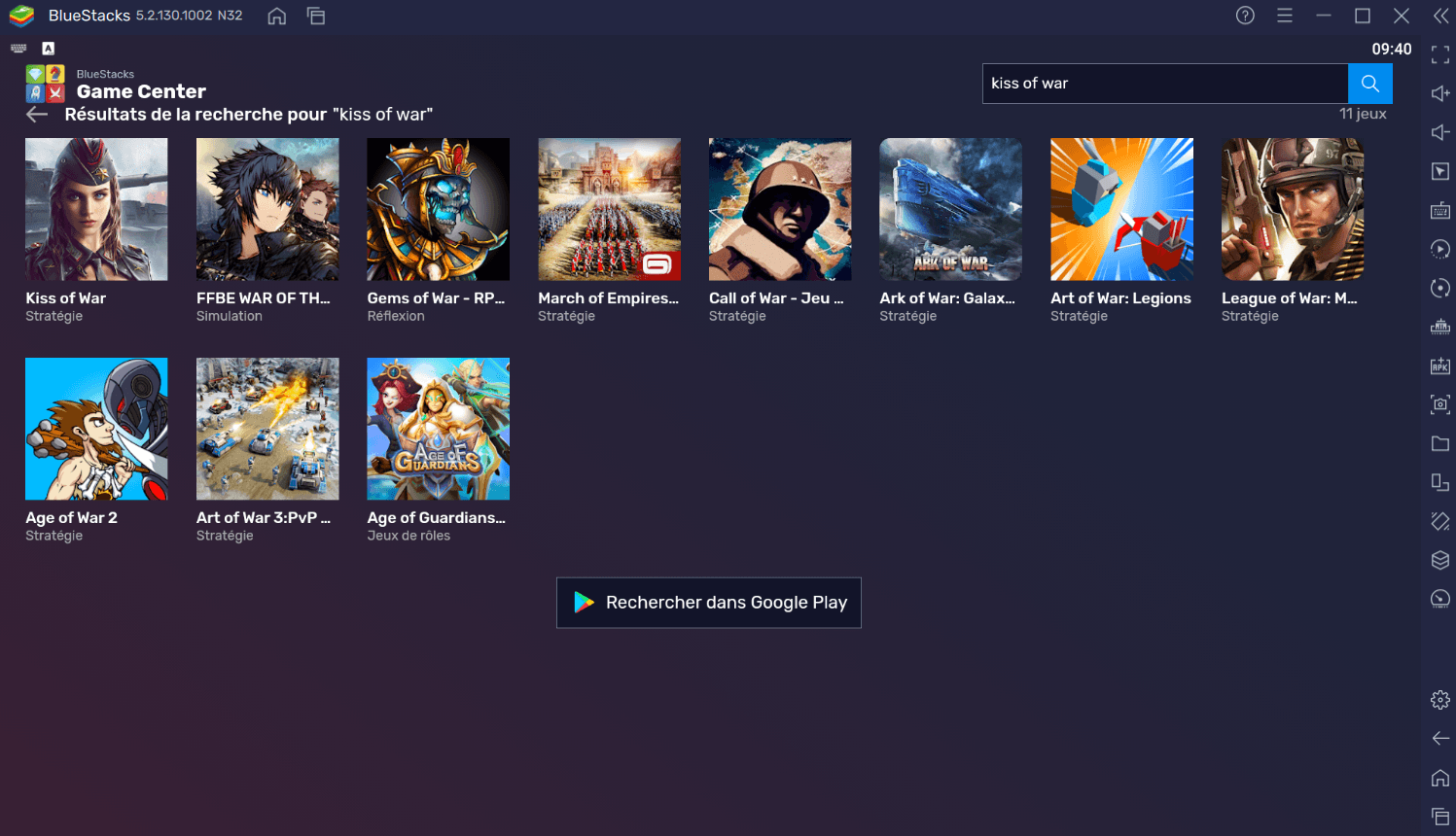Go back using arrow beside search results
The height and width of the screenshot is (836, 1456).
(x=37, y=115)
